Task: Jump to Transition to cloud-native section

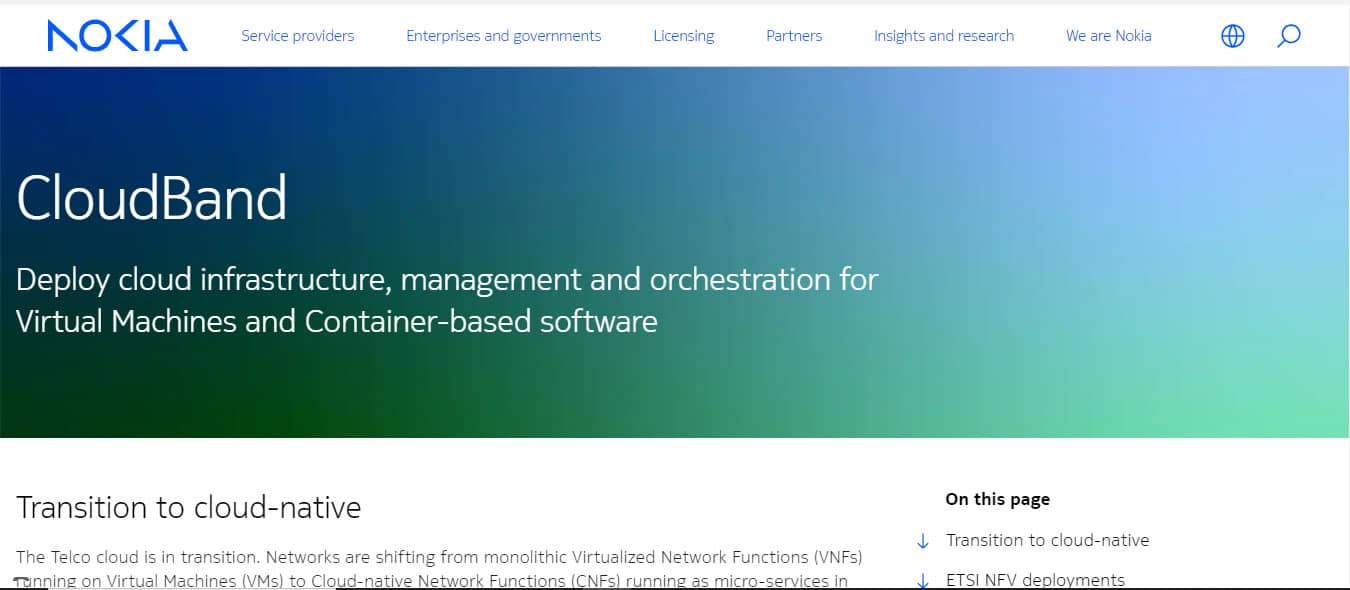Action: coord(1047,540)
